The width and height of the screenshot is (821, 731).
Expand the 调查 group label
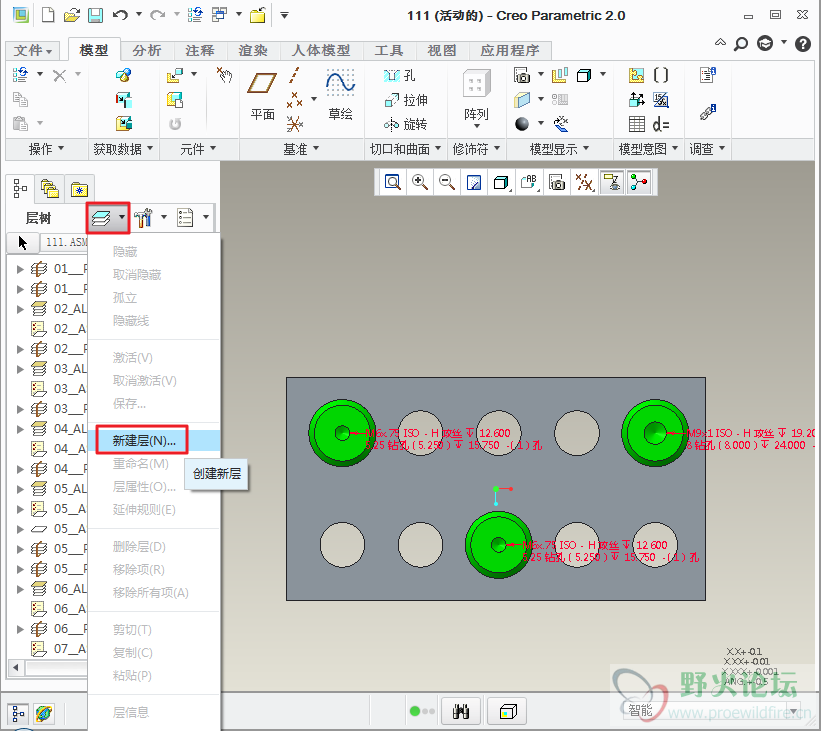click(707, 149)
